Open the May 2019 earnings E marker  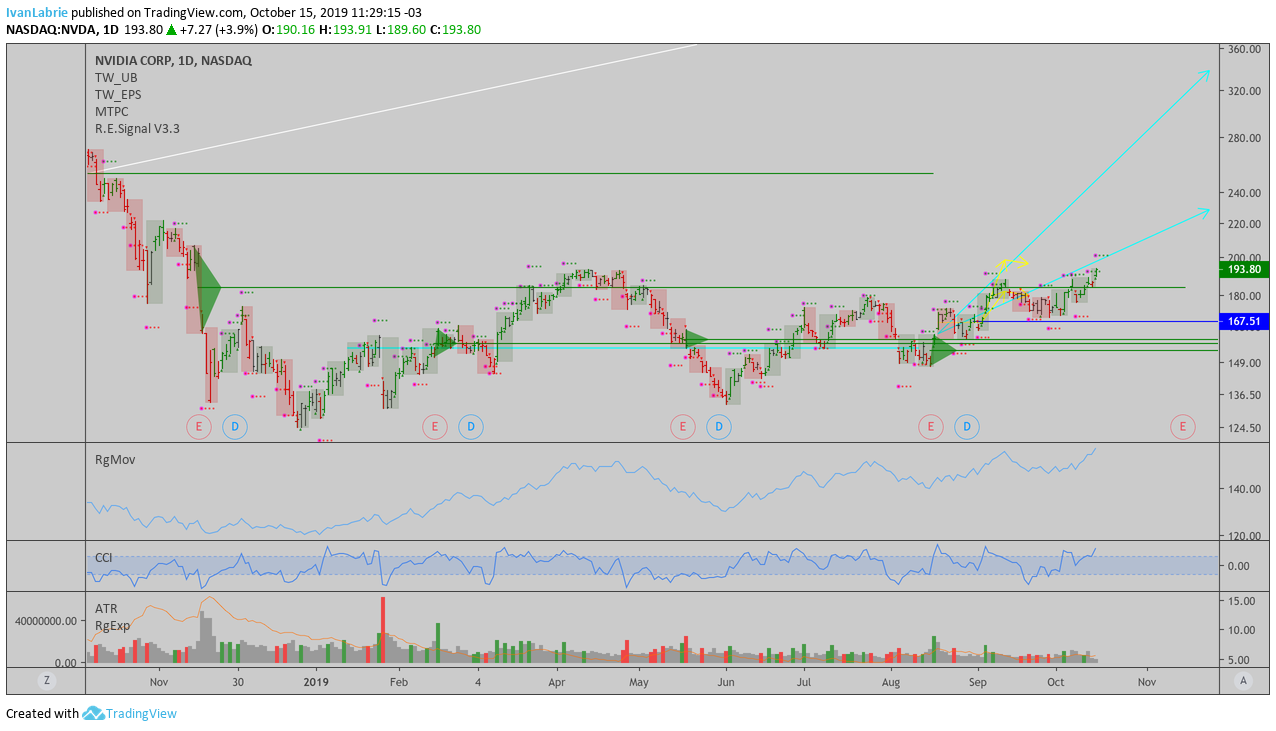682,428
